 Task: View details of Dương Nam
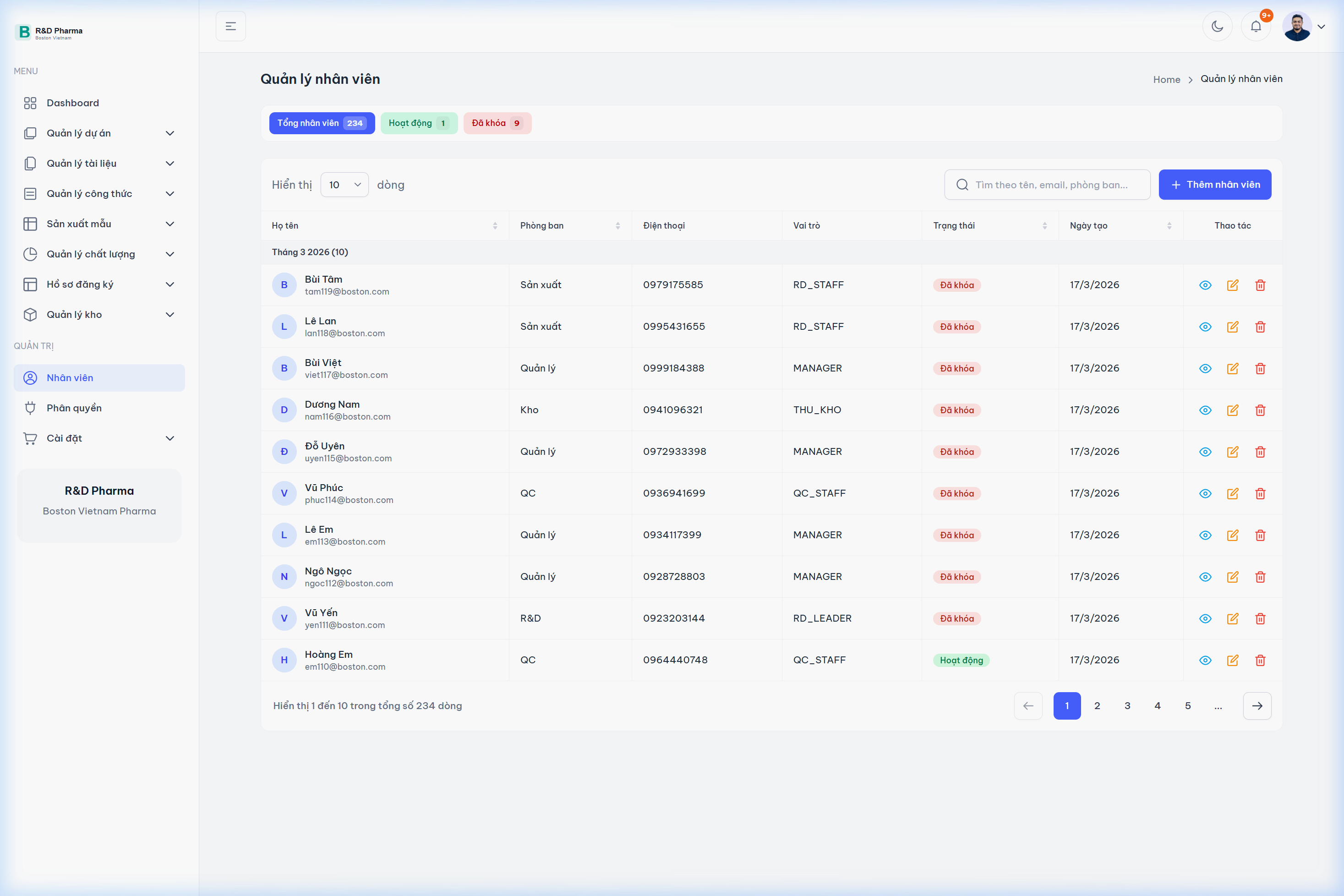tap(1205, 410)
